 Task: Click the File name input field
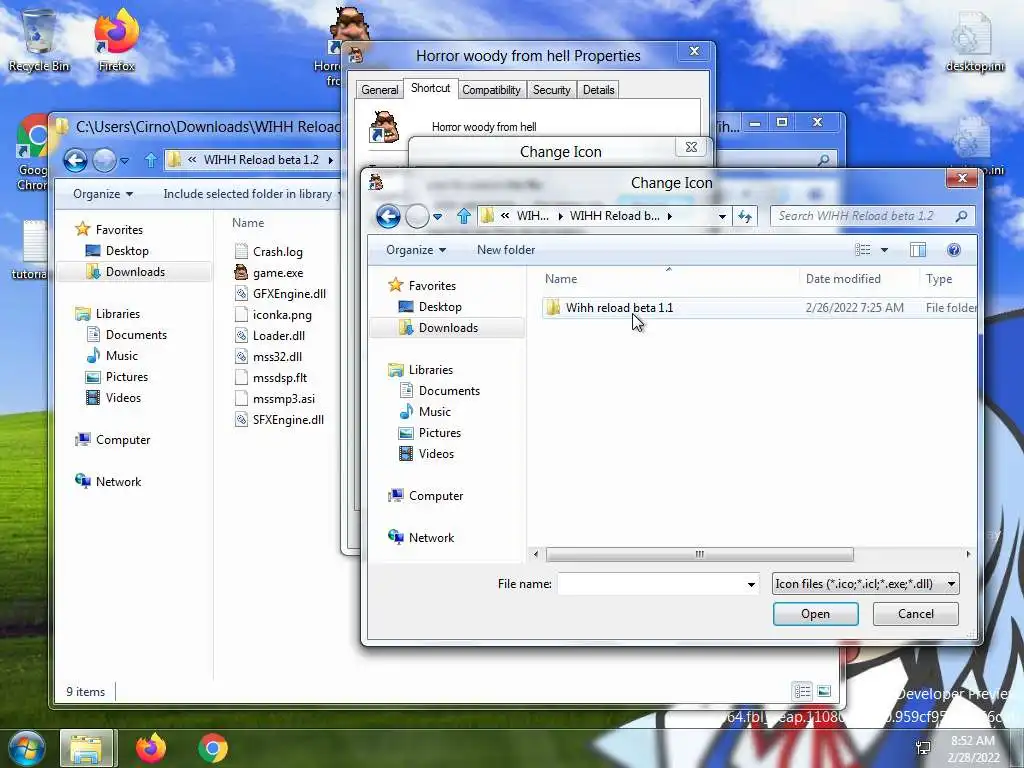pyautogui.click(x=650, y=584)
